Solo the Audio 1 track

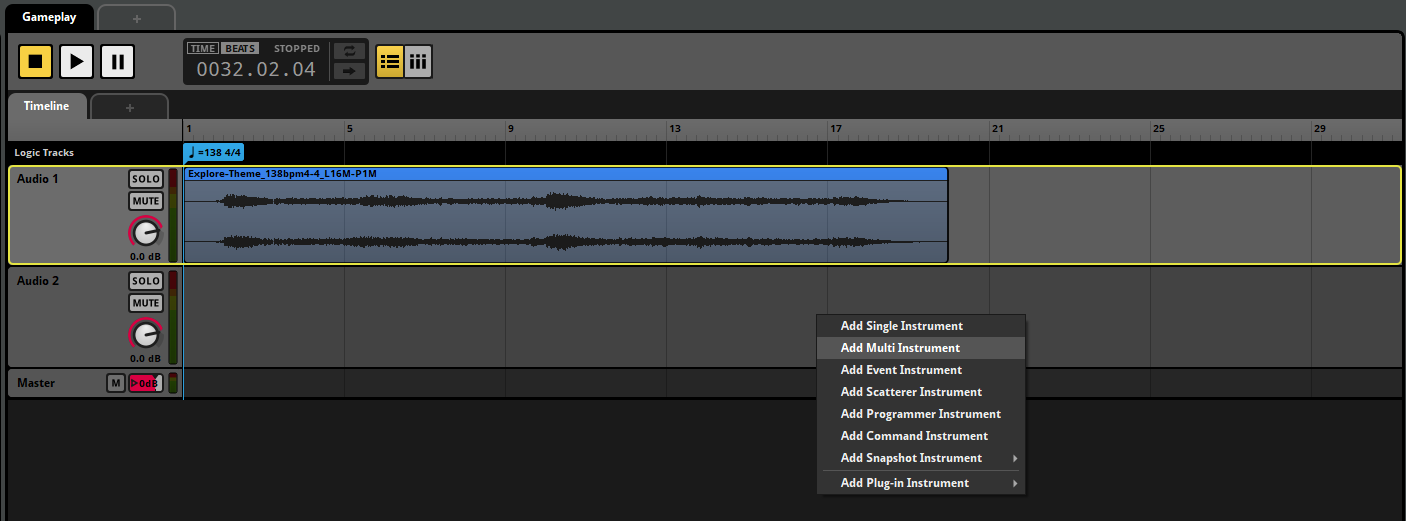(x=146, y=179)
